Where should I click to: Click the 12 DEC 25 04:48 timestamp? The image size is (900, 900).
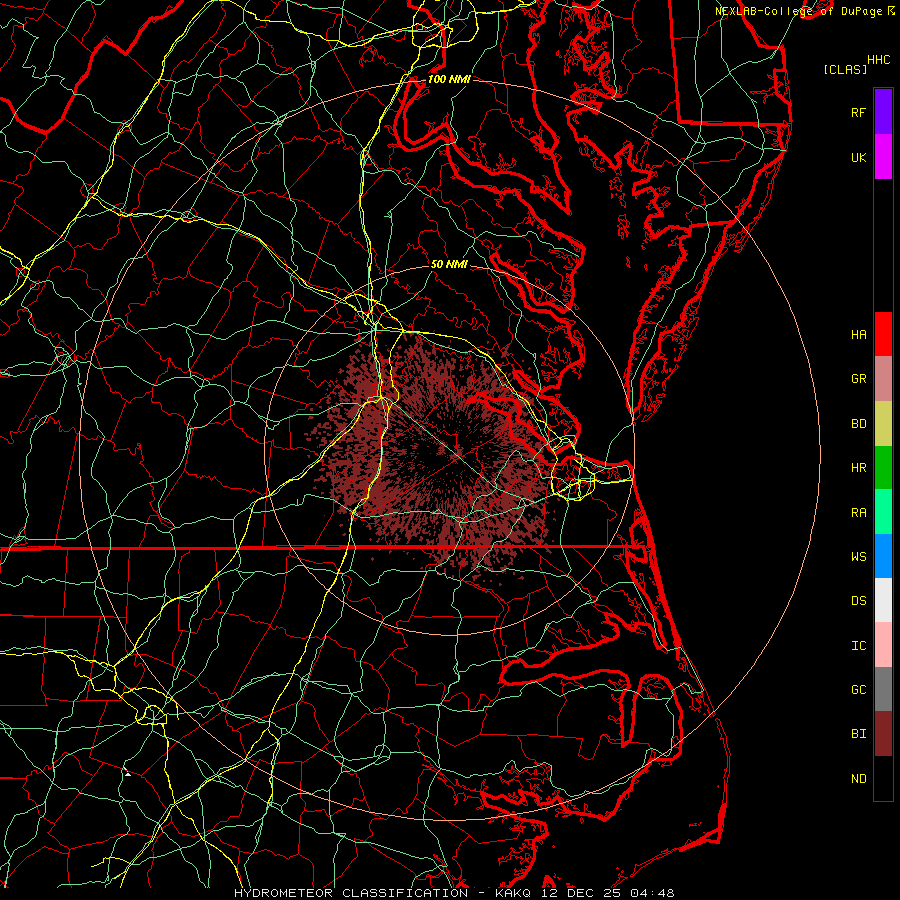(607, 893)
